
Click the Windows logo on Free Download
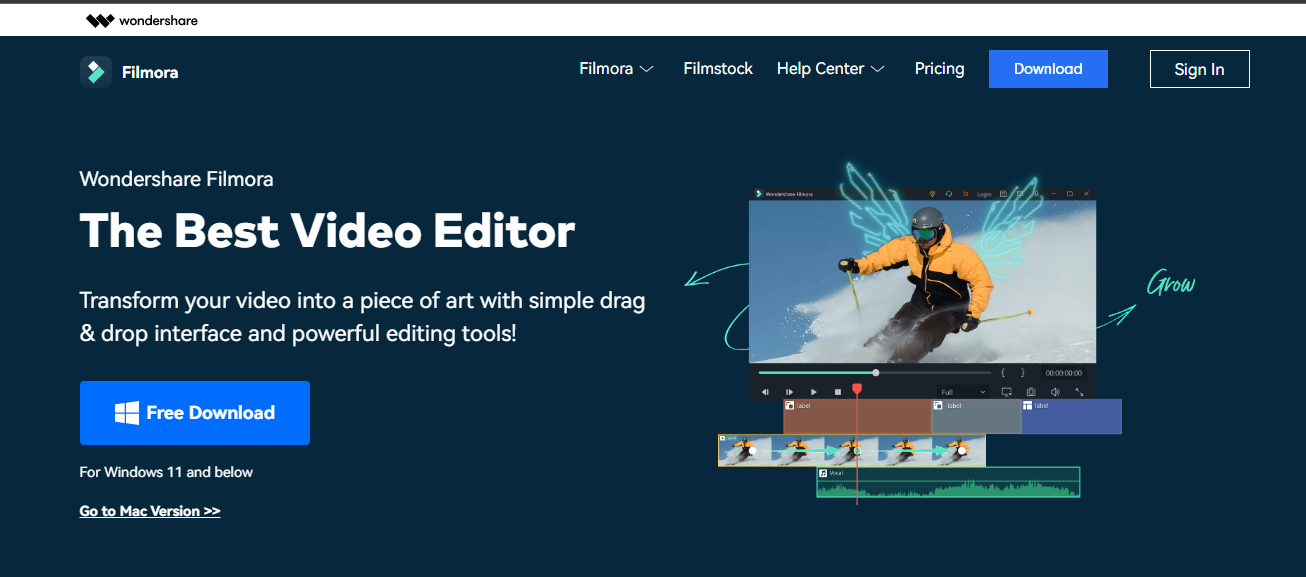click(x=127, y=413)
